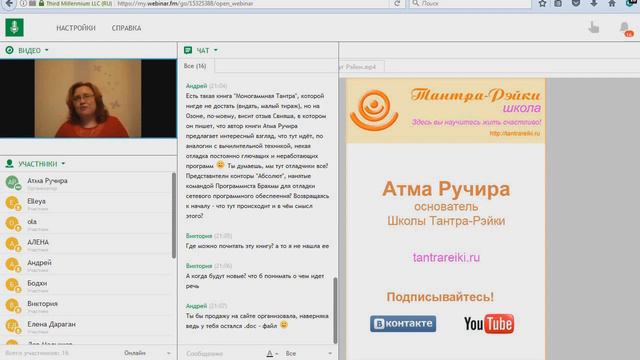Select the name АЛЕНА in participants
Viewport: 640px width, 360px height.
[x=38, y=242]
